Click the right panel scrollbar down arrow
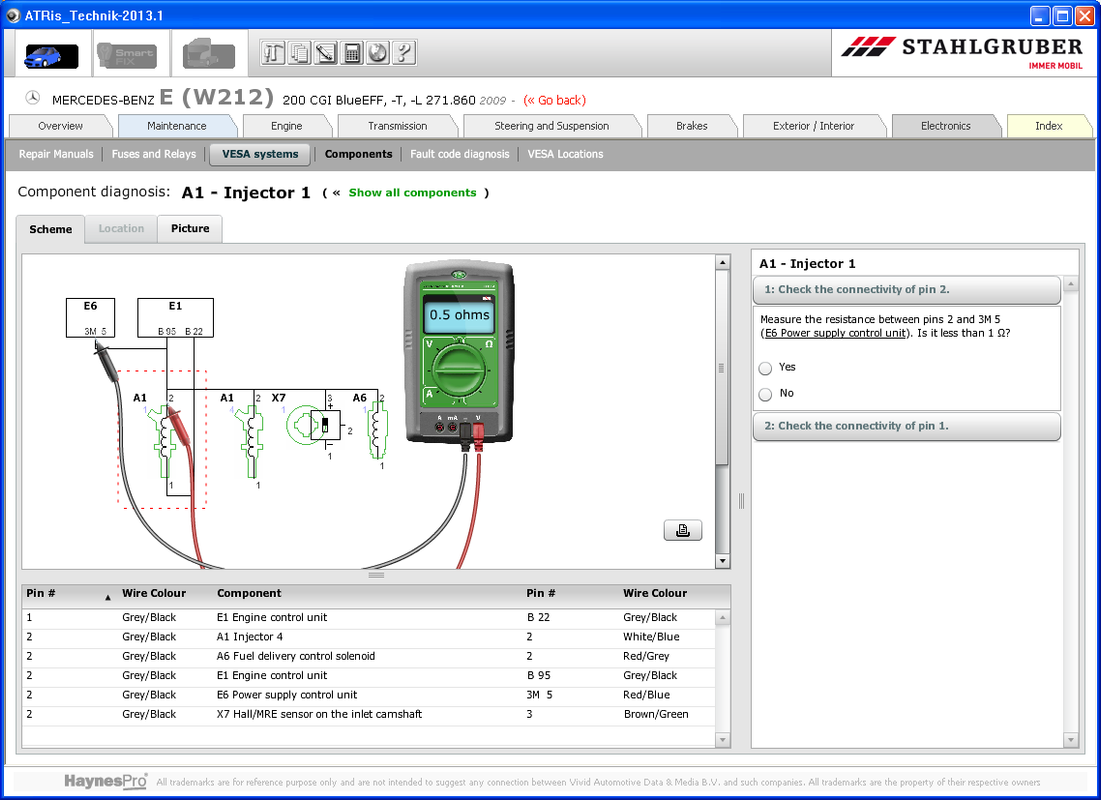Screen dimensions: 1101x800 click(1071, 740)
